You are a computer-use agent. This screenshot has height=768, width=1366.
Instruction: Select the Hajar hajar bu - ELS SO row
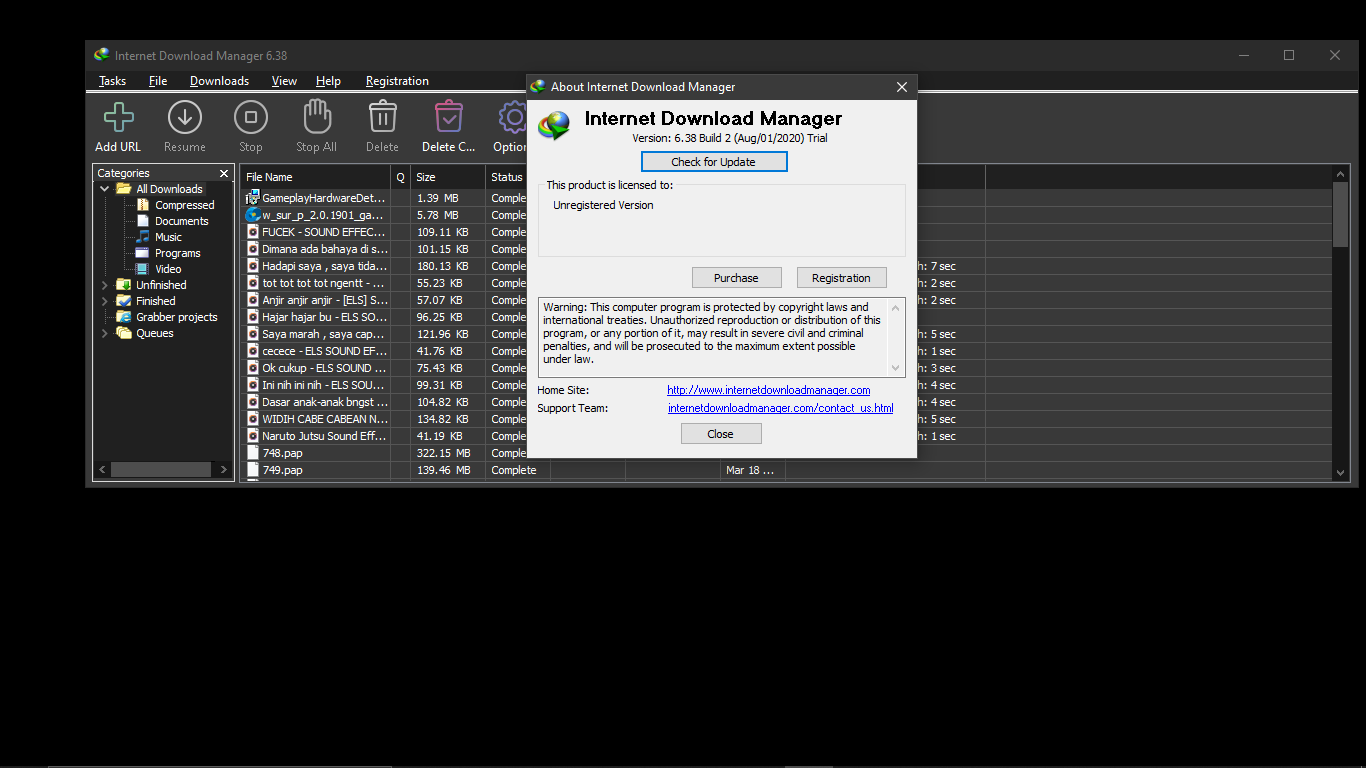click(786, 317)
